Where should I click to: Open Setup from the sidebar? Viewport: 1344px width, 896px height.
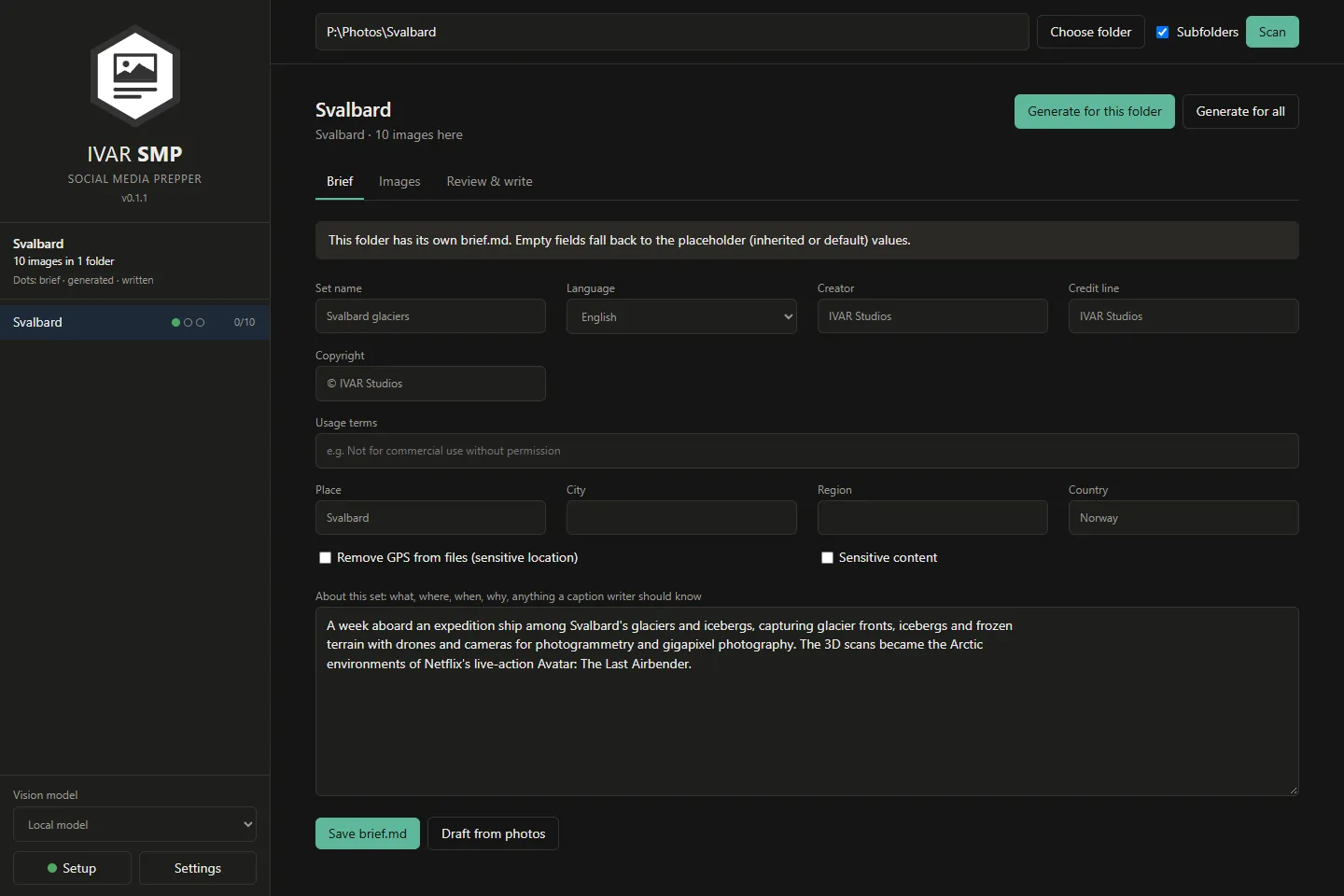[72, 868]
